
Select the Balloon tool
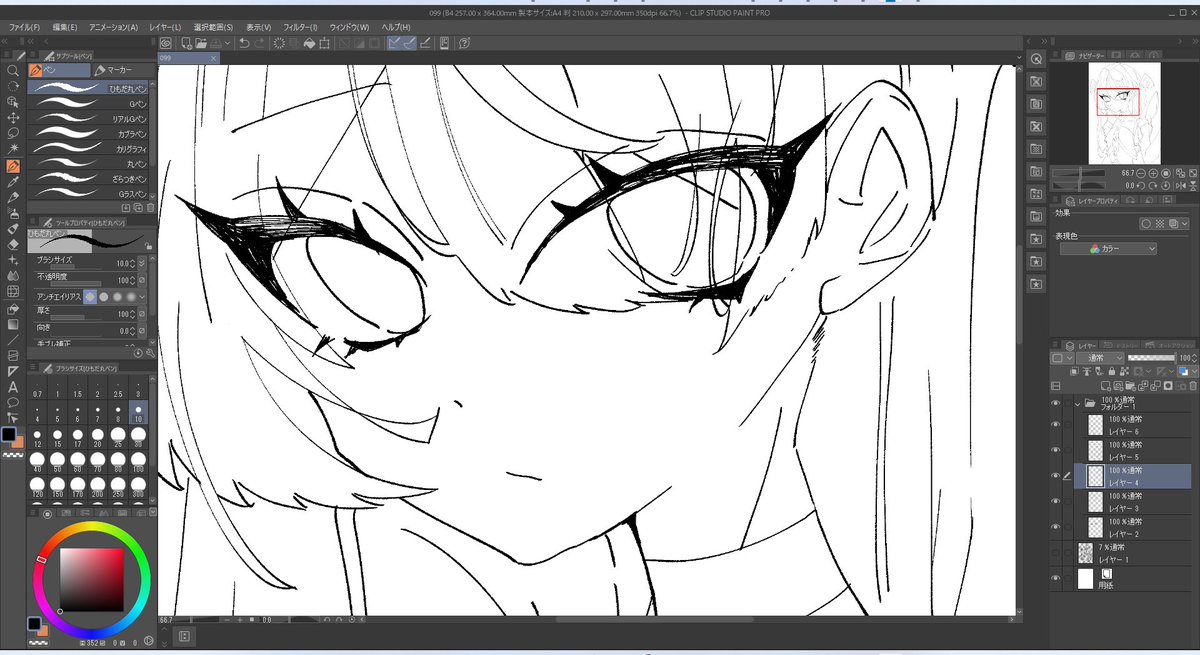point(13,402)
